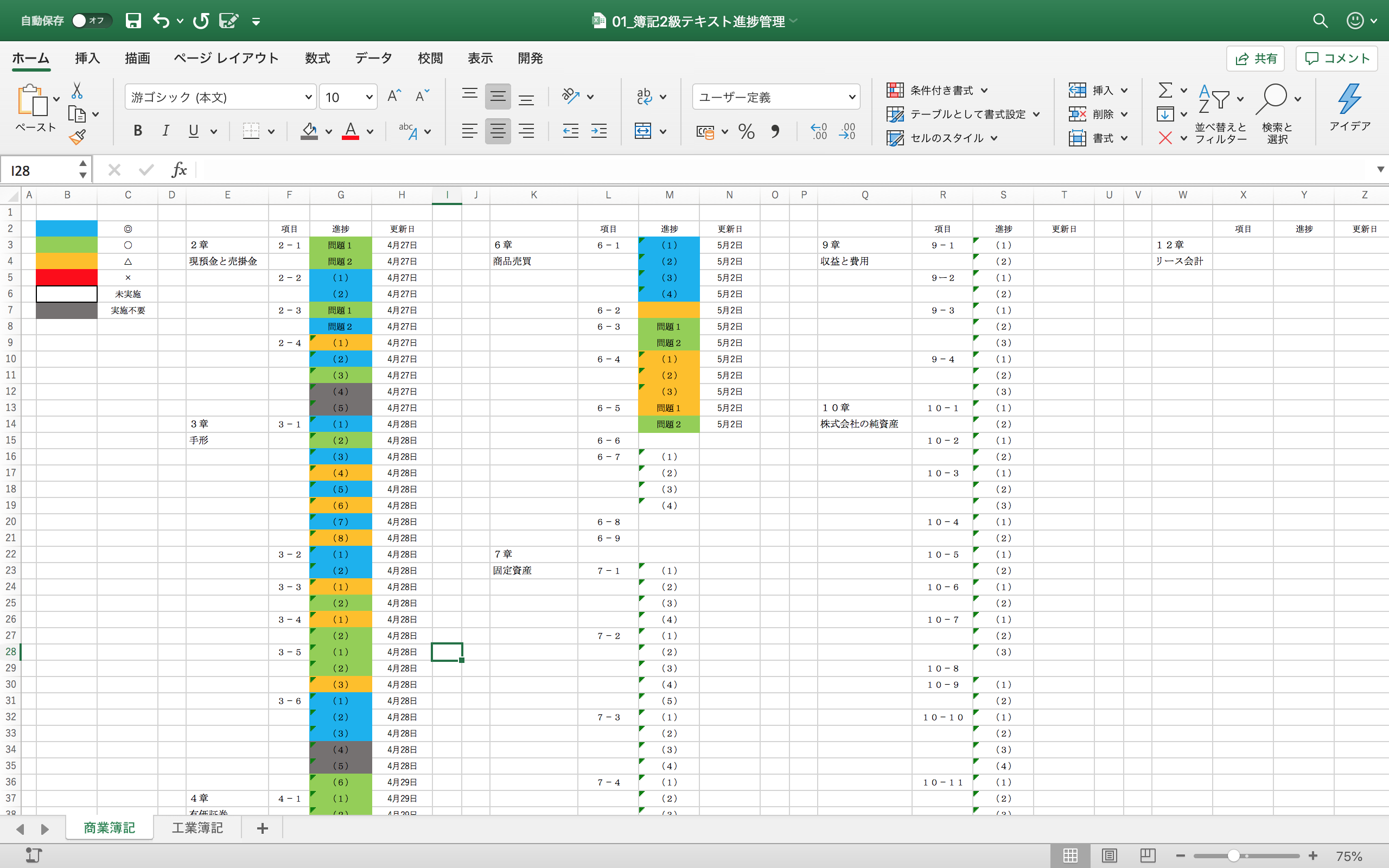The width and height of the screenshot is (1389, 868).
Task: Click the Find and Select button
Action: (x=1277, y=114)
